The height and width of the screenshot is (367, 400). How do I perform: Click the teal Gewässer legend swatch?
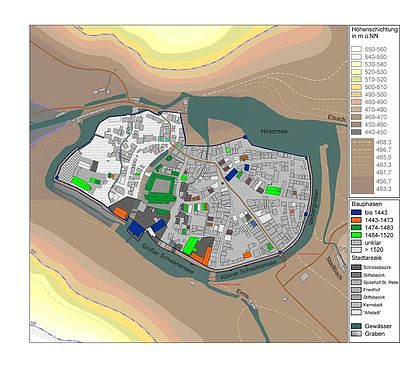tap(357, 326)
